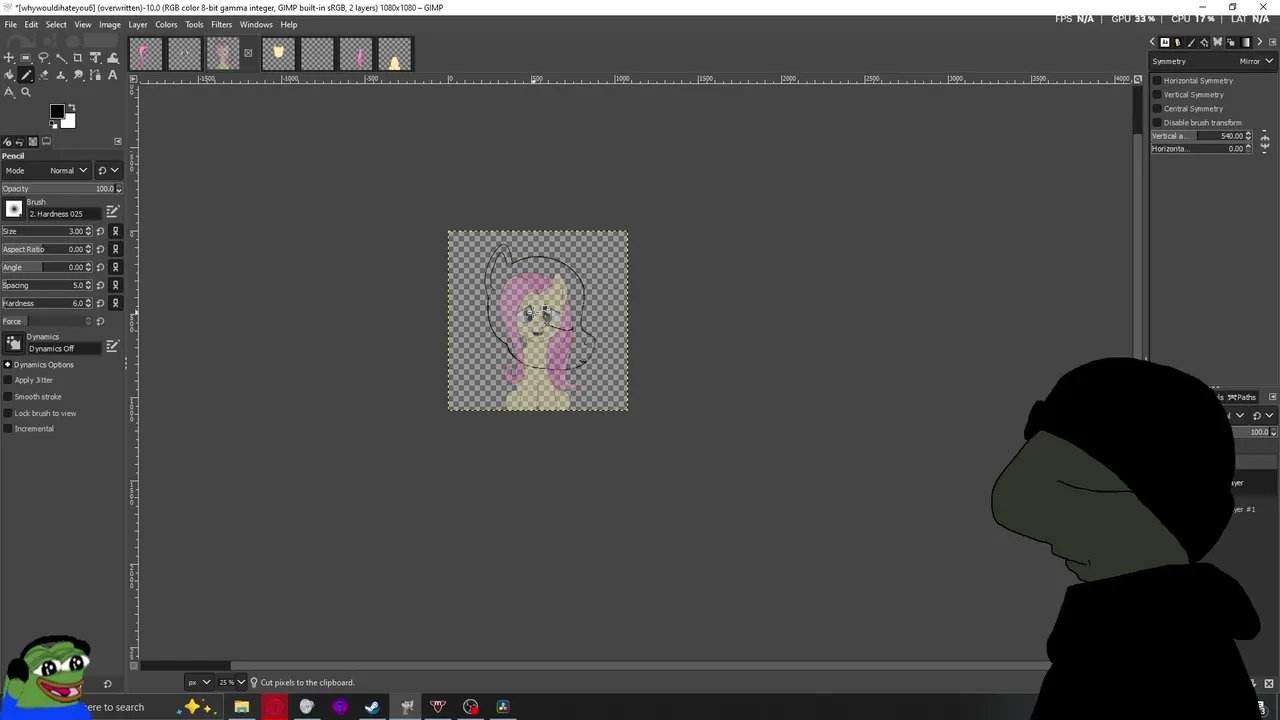Click the Vertical axis position slider
1280x720 pixels.
coord(1202,136)
